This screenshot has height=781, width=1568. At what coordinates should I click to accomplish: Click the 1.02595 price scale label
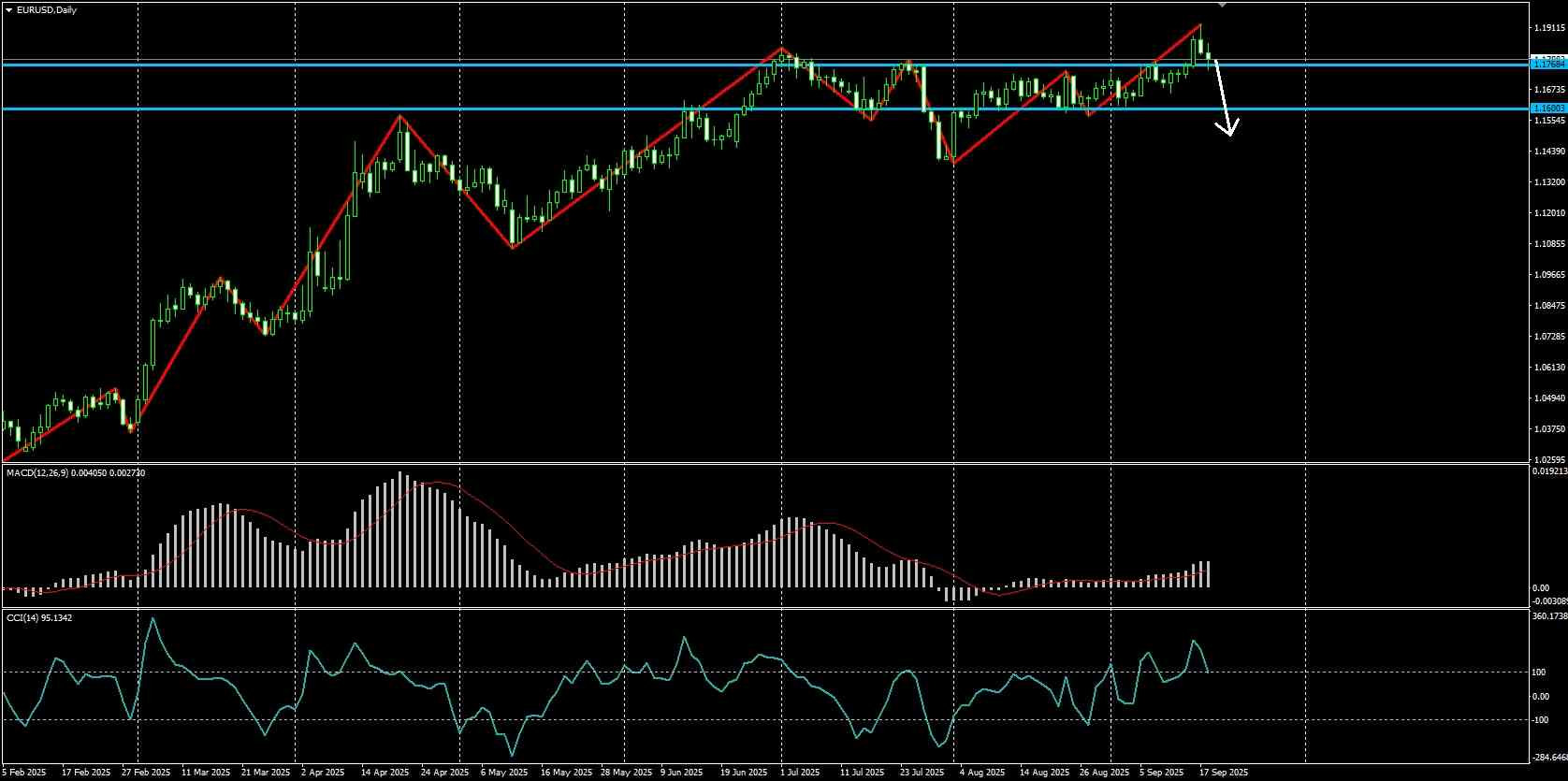coord(1550,460)
